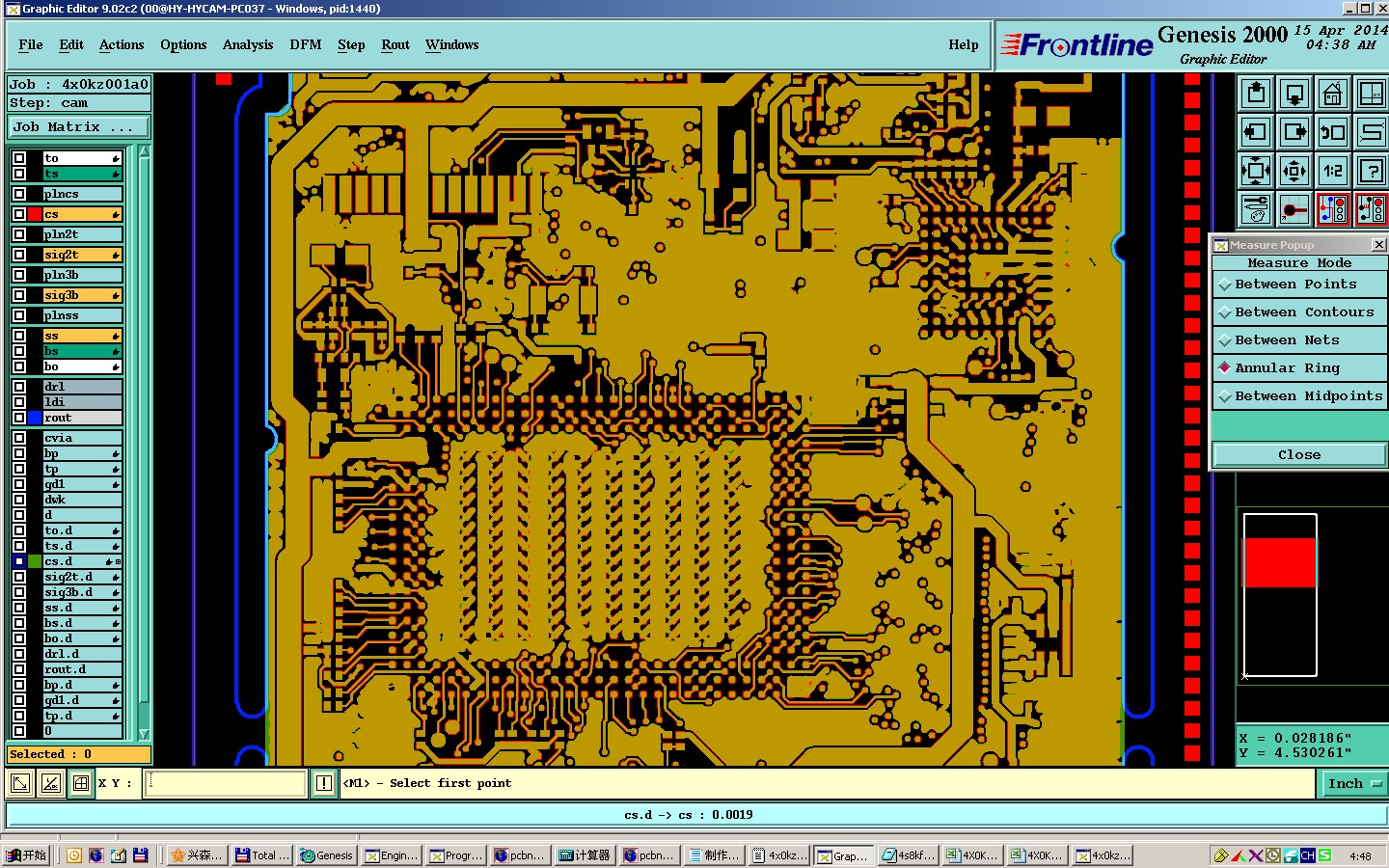Switch to Genesis taskbar window
Image resolution: width=1389 pixels, height=868 pixels.
pyautogui.click(x=326, y=855)
